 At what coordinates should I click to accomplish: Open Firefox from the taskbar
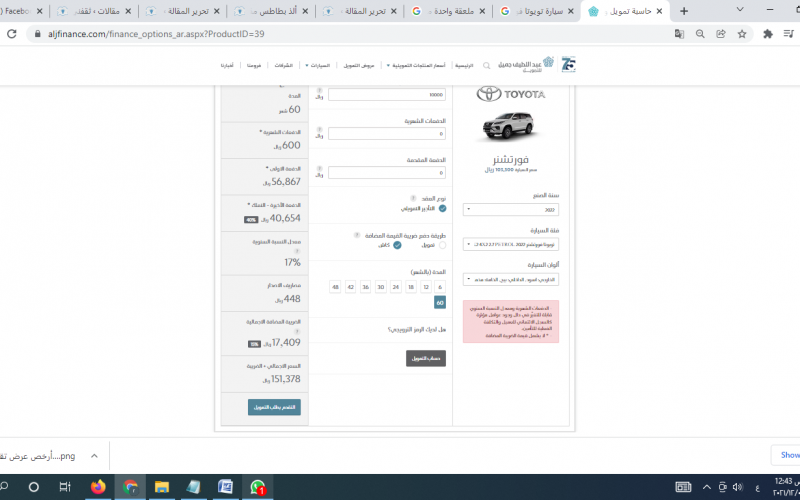pyautogui.click(x=98, y=487)
